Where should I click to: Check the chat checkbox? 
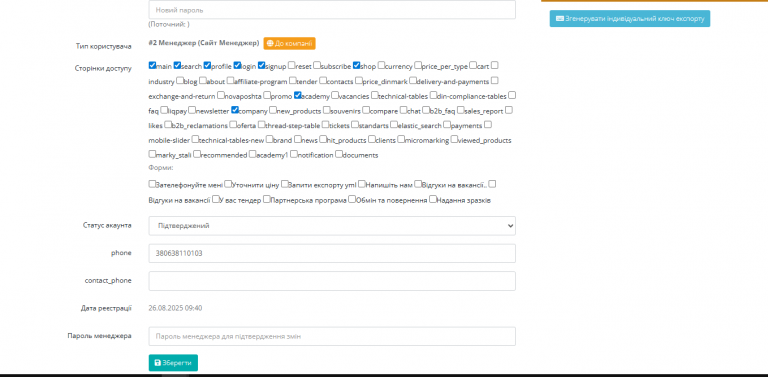pos(404,110)
